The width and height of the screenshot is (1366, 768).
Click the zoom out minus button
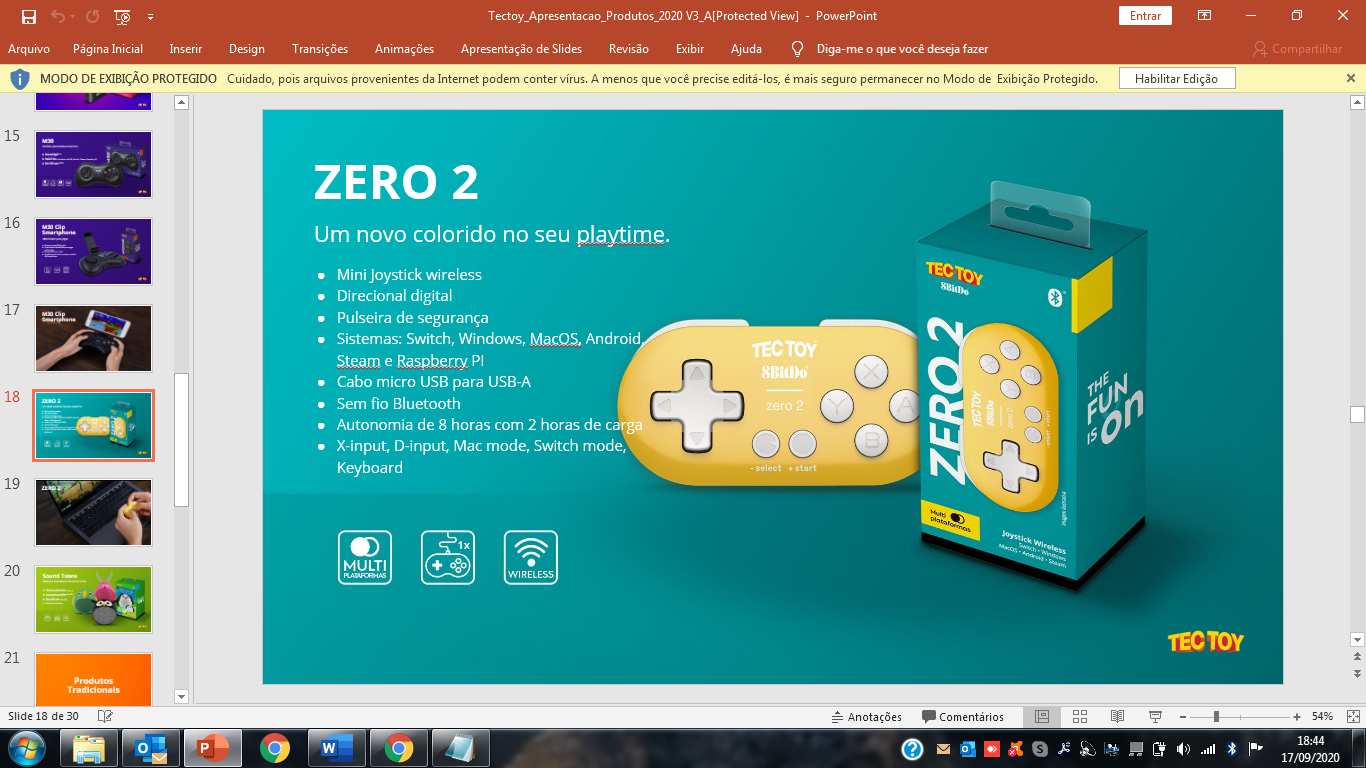(x=1182, y=717)
